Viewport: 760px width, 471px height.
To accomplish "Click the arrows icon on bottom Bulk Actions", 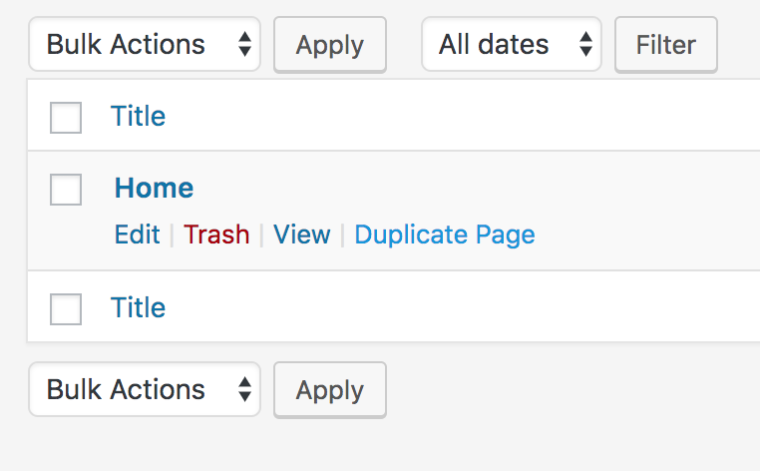I will click(x=244, y=390).
